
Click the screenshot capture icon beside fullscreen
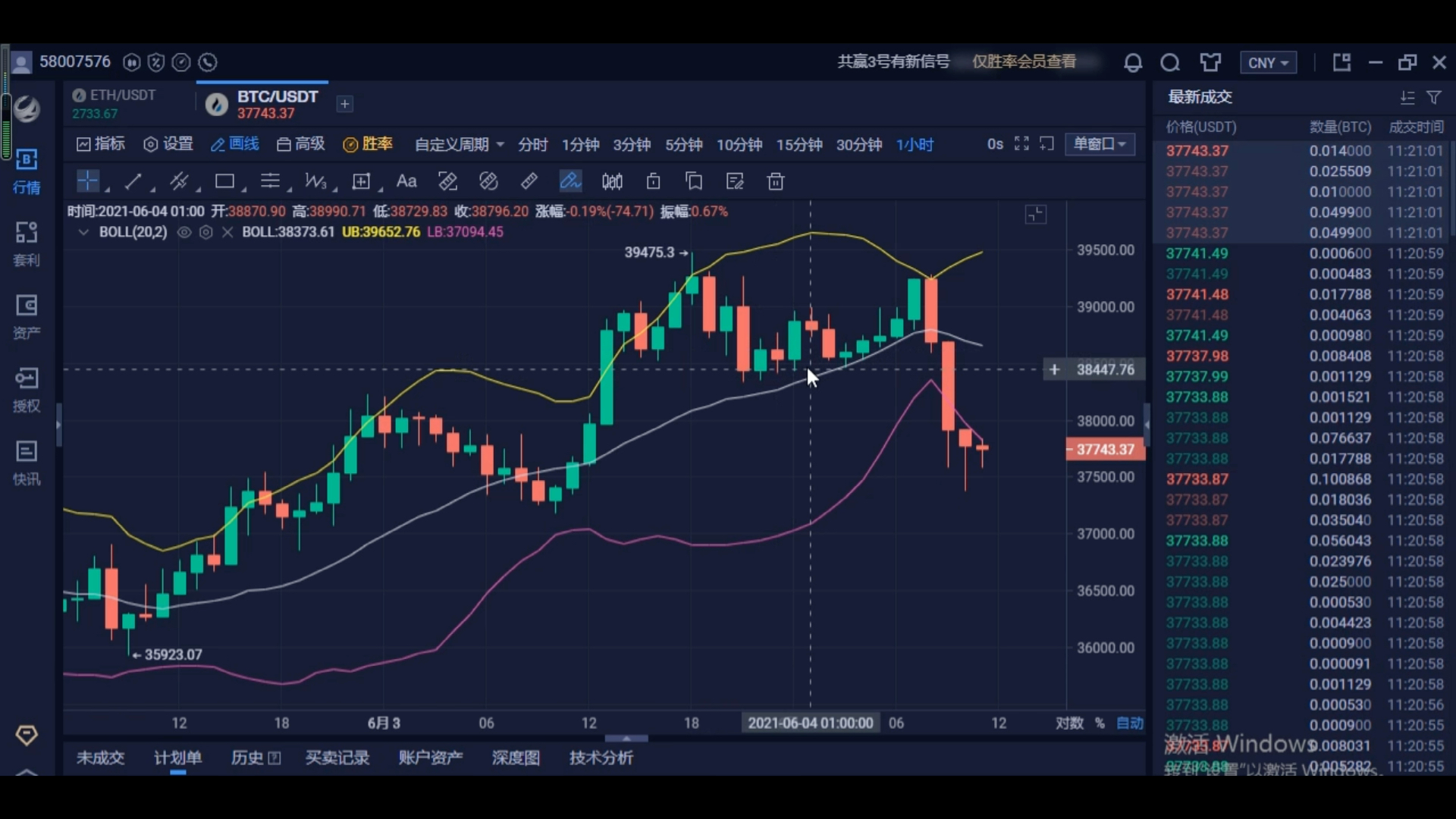coord(1046,143)
